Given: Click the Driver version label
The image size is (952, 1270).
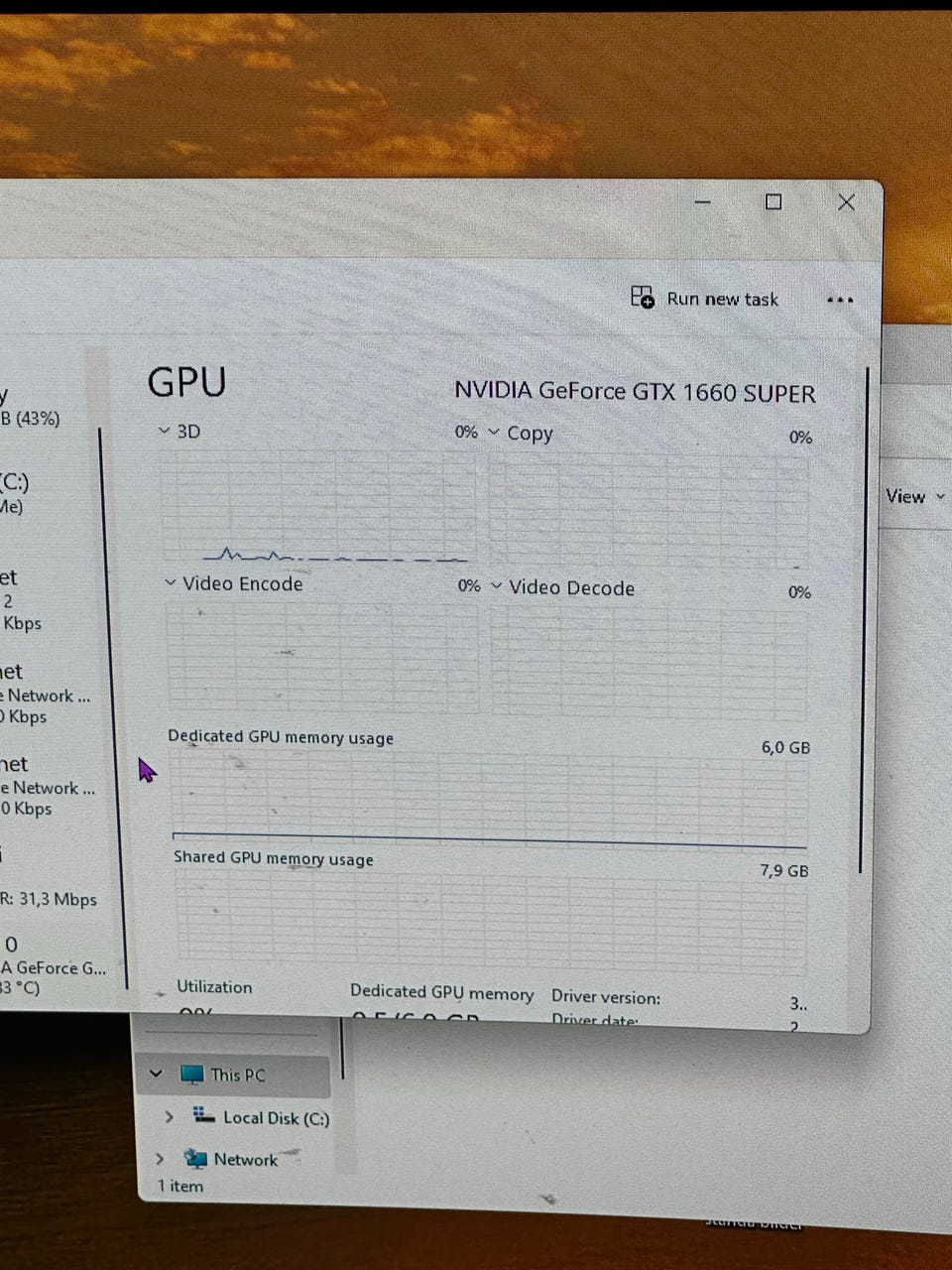Looking at the screenshot, I should pyautogui.click(x=606, y=997).
